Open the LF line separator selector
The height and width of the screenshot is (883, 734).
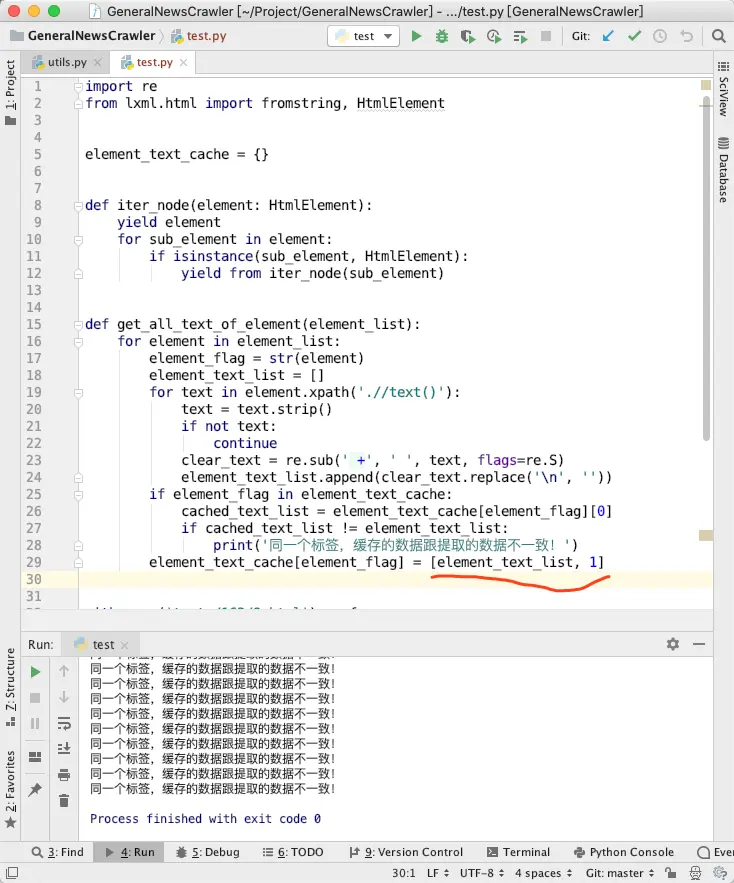coord(438,873)
